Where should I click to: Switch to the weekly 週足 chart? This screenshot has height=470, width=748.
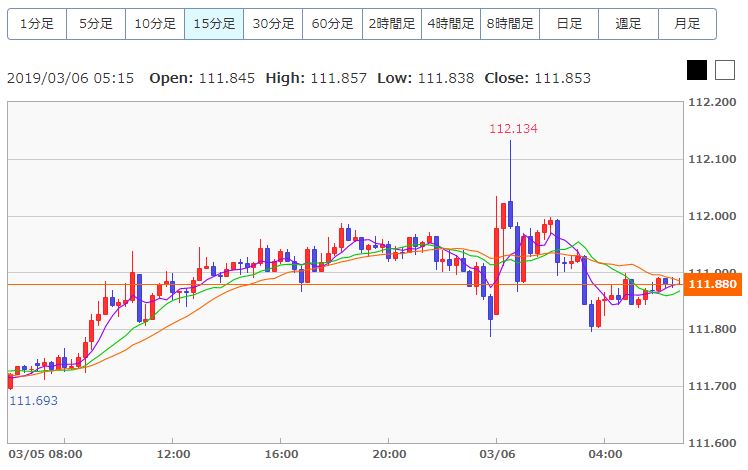click(627, 23)
